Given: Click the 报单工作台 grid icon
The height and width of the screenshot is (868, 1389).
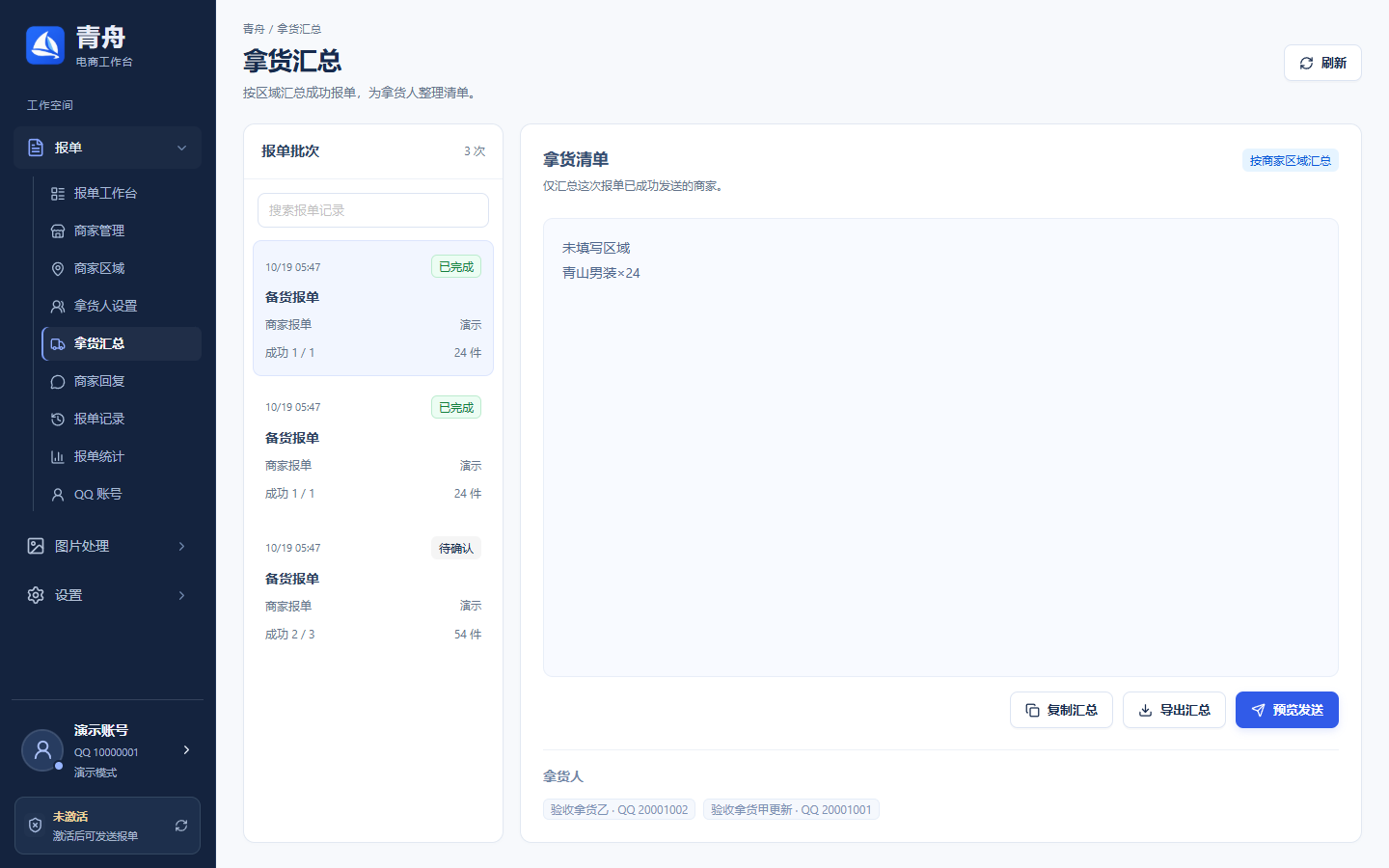Looking at the screenshot, I should pyautogui.click(x=58, y=194).
